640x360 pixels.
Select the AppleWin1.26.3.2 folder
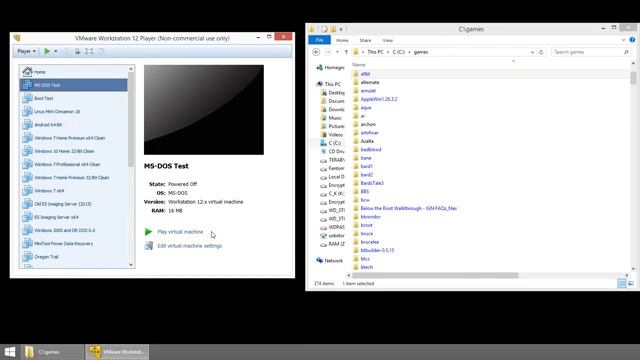click(379, 99)
